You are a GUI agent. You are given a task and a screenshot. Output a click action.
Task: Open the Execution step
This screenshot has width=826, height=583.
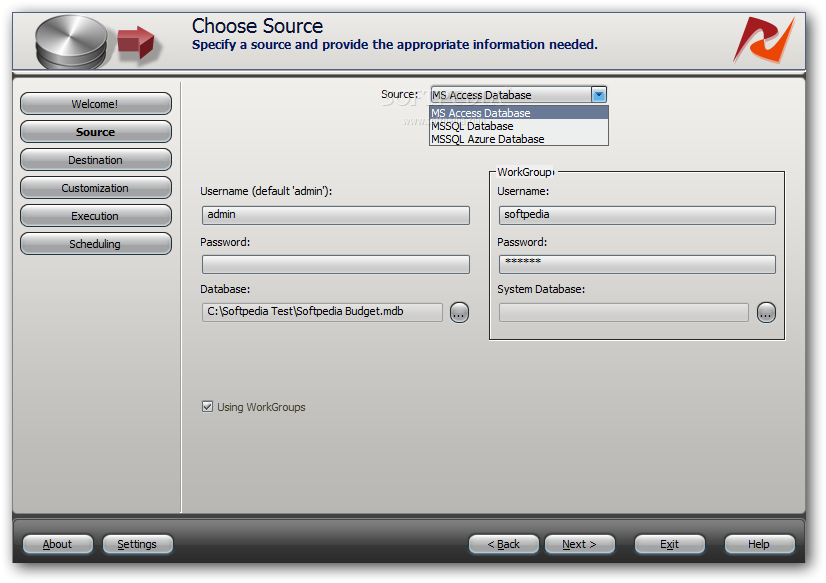(x=95, y=215)
